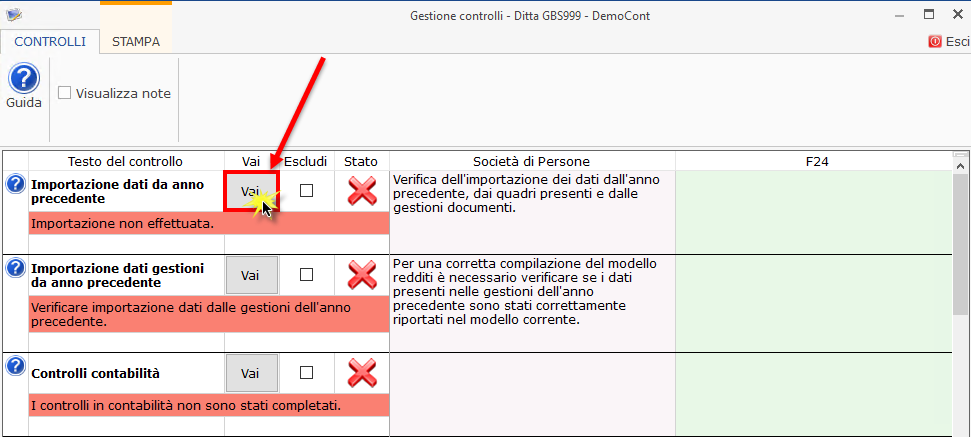Click red X status of Importazione dati da anno precedente
The image size is (971, 437).
click(x=362, y=191)
